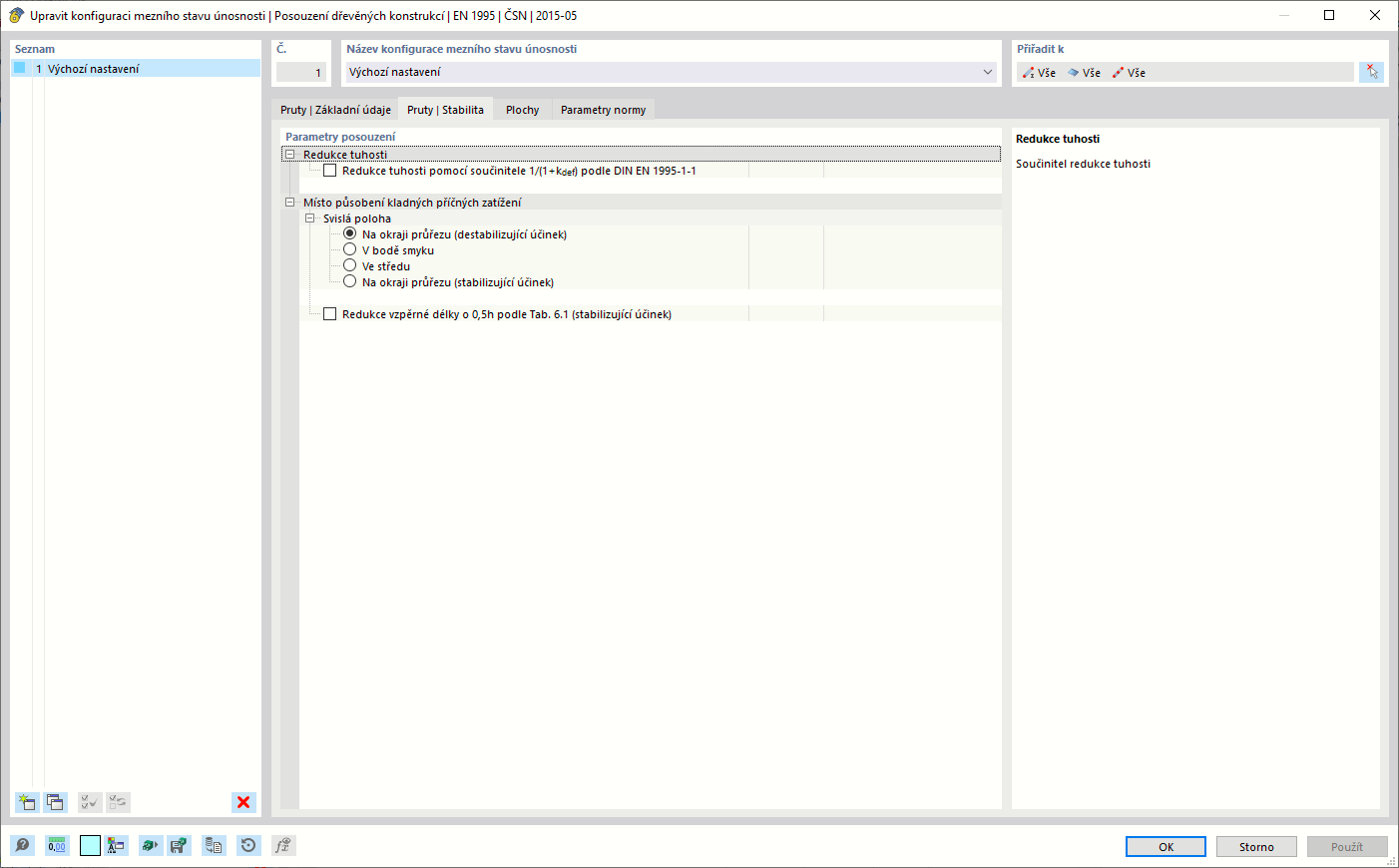Screen dimensions: 1399x868
Task: Cancel with the Storno button
Action: click(1256, 847)
